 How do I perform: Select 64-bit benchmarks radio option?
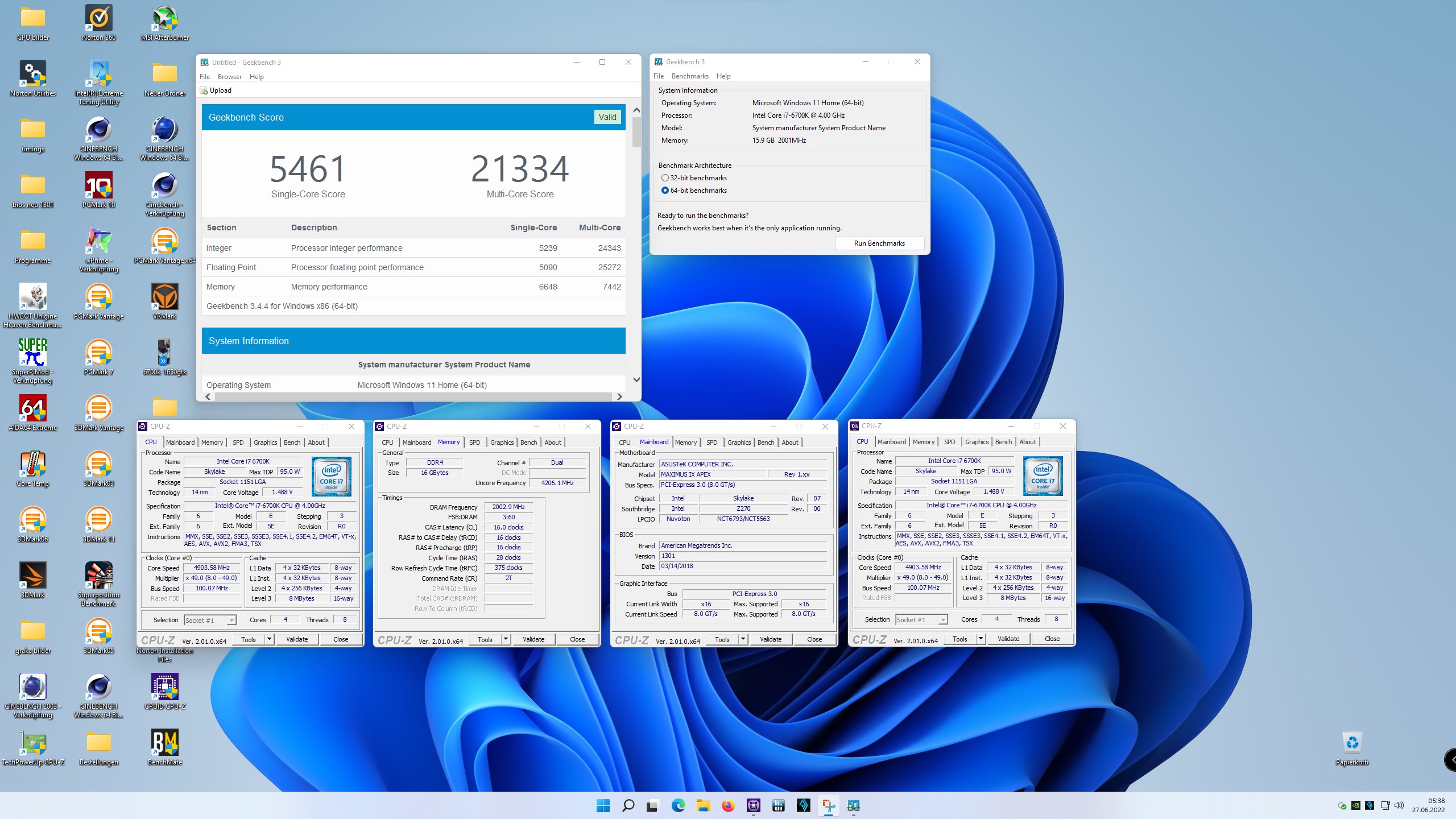pyautogui.click(x=665, y=191)
